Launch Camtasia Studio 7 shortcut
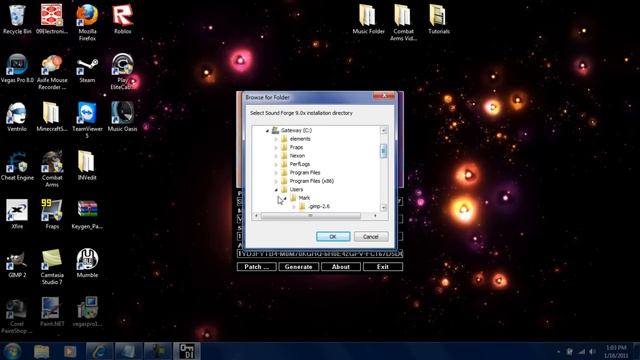The image size is (640, 360). [52, 267]
